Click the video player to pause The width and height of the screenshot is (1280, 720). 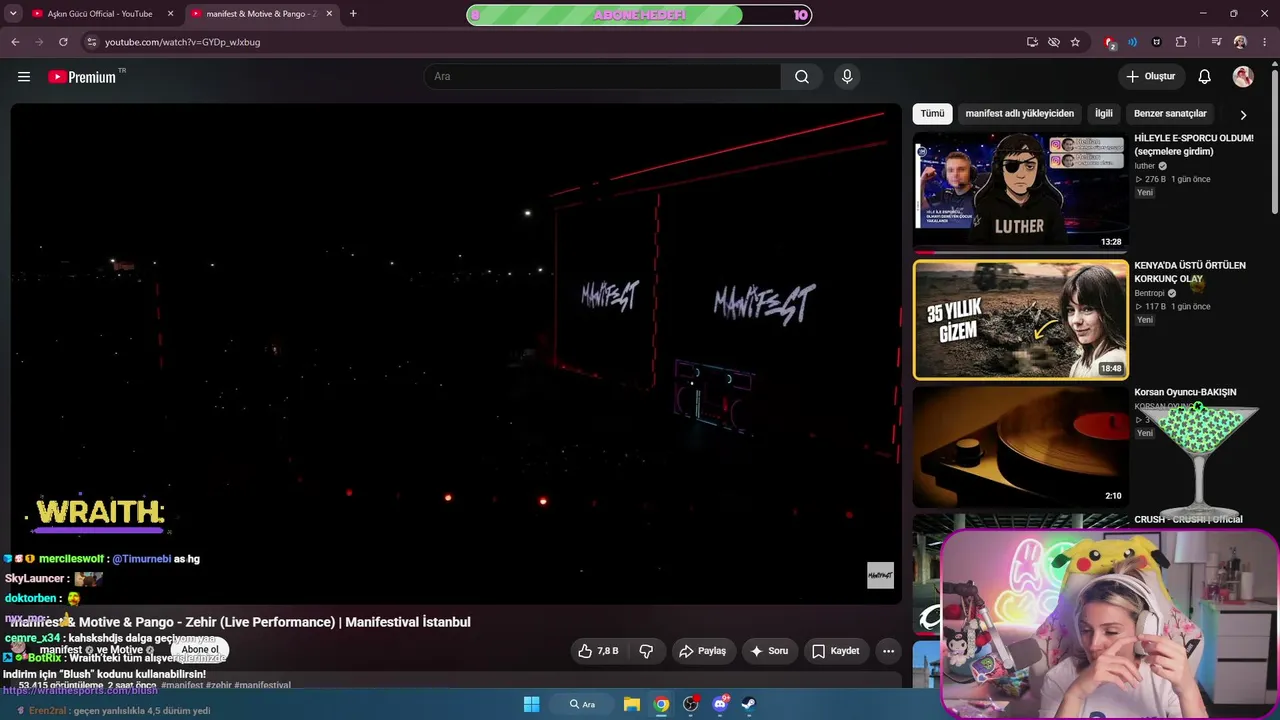pyautogui.click(x=456, y=353)
